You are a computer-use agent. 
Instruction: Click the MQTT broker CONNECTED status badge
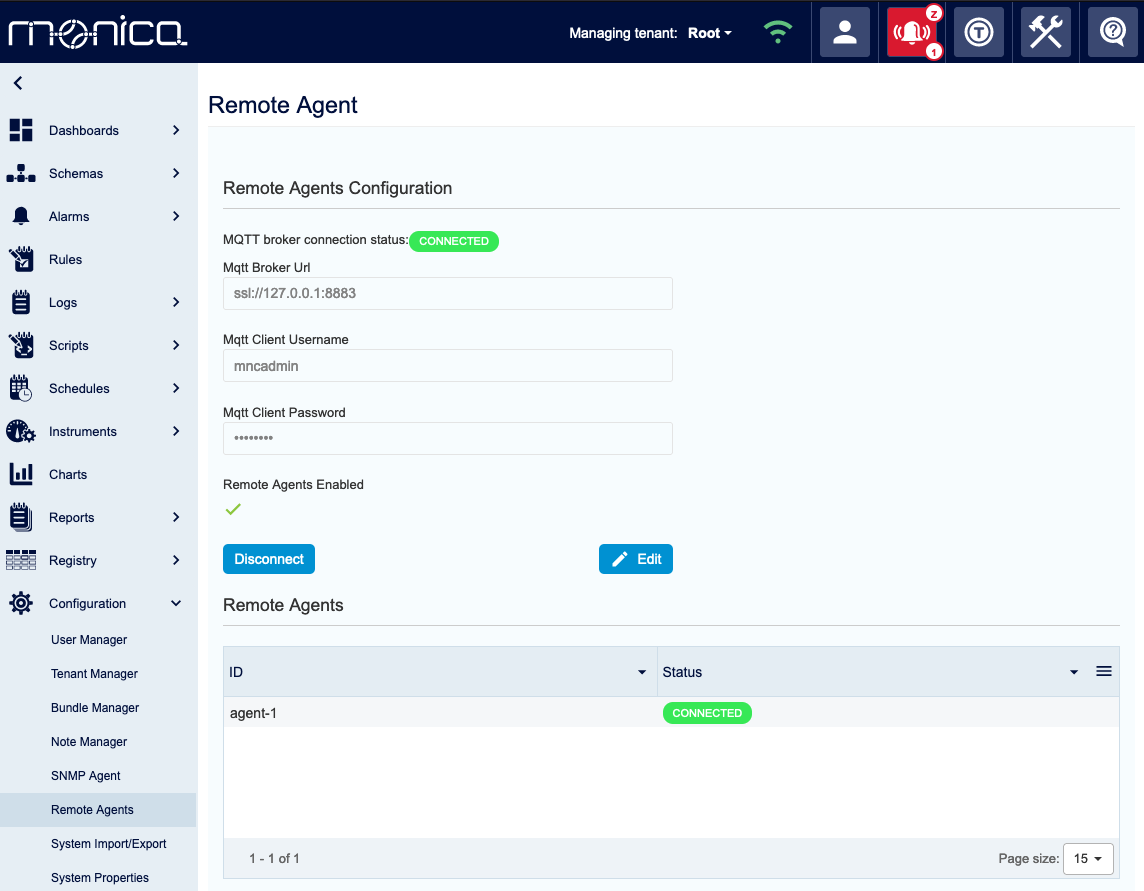tap(454, 241)
